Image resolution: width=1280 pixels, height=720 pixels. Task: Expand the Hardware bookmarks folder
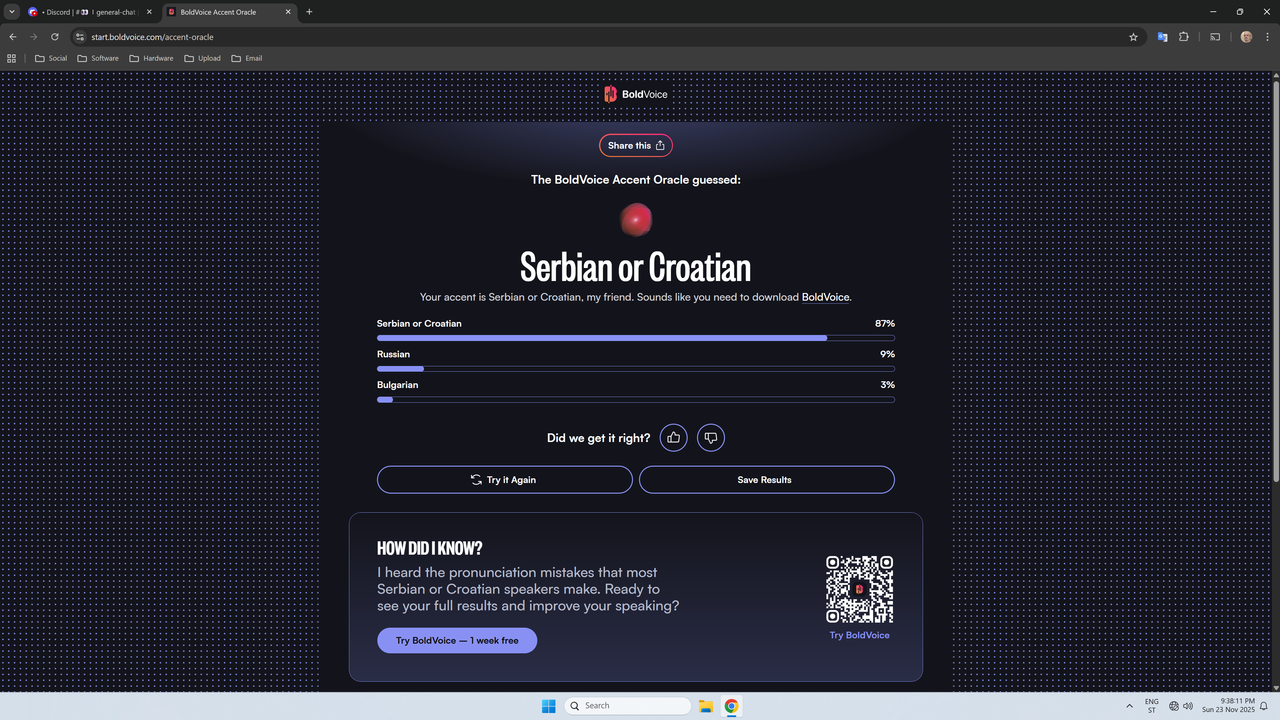point(151,58)
